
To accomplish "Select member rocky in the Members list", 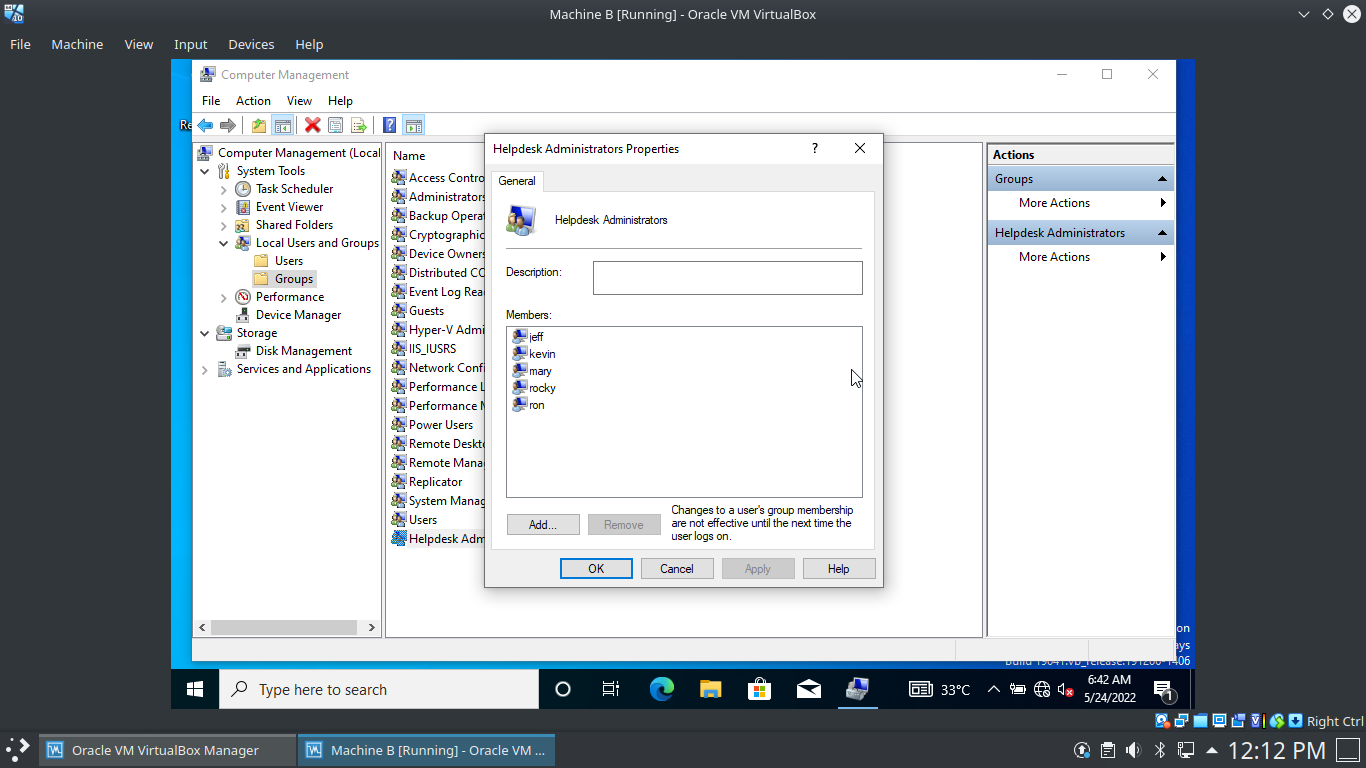I will 542,388.
